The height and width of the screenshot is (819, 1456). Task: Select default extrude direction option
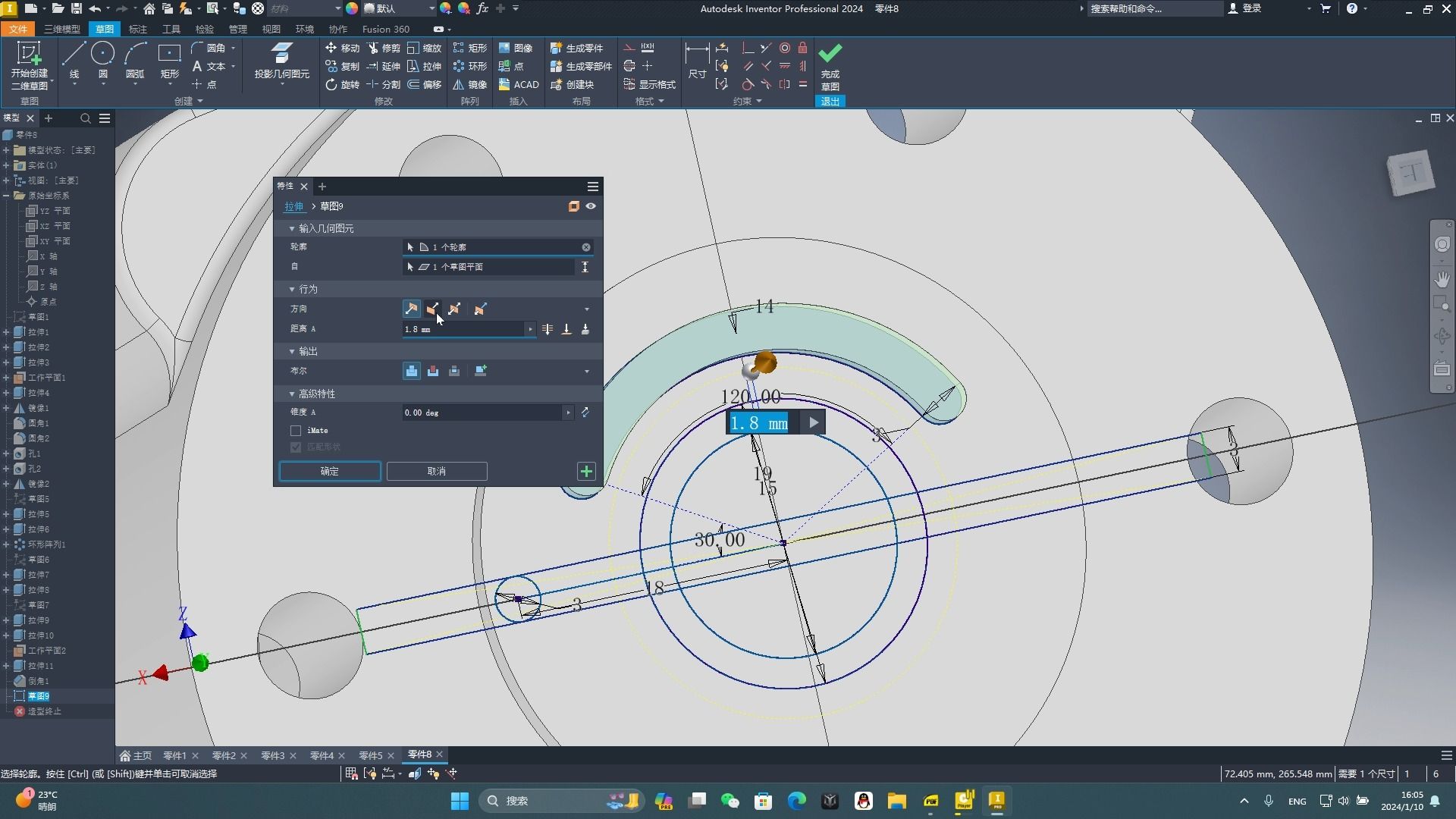pyautogui.click(x=411, y=309)
